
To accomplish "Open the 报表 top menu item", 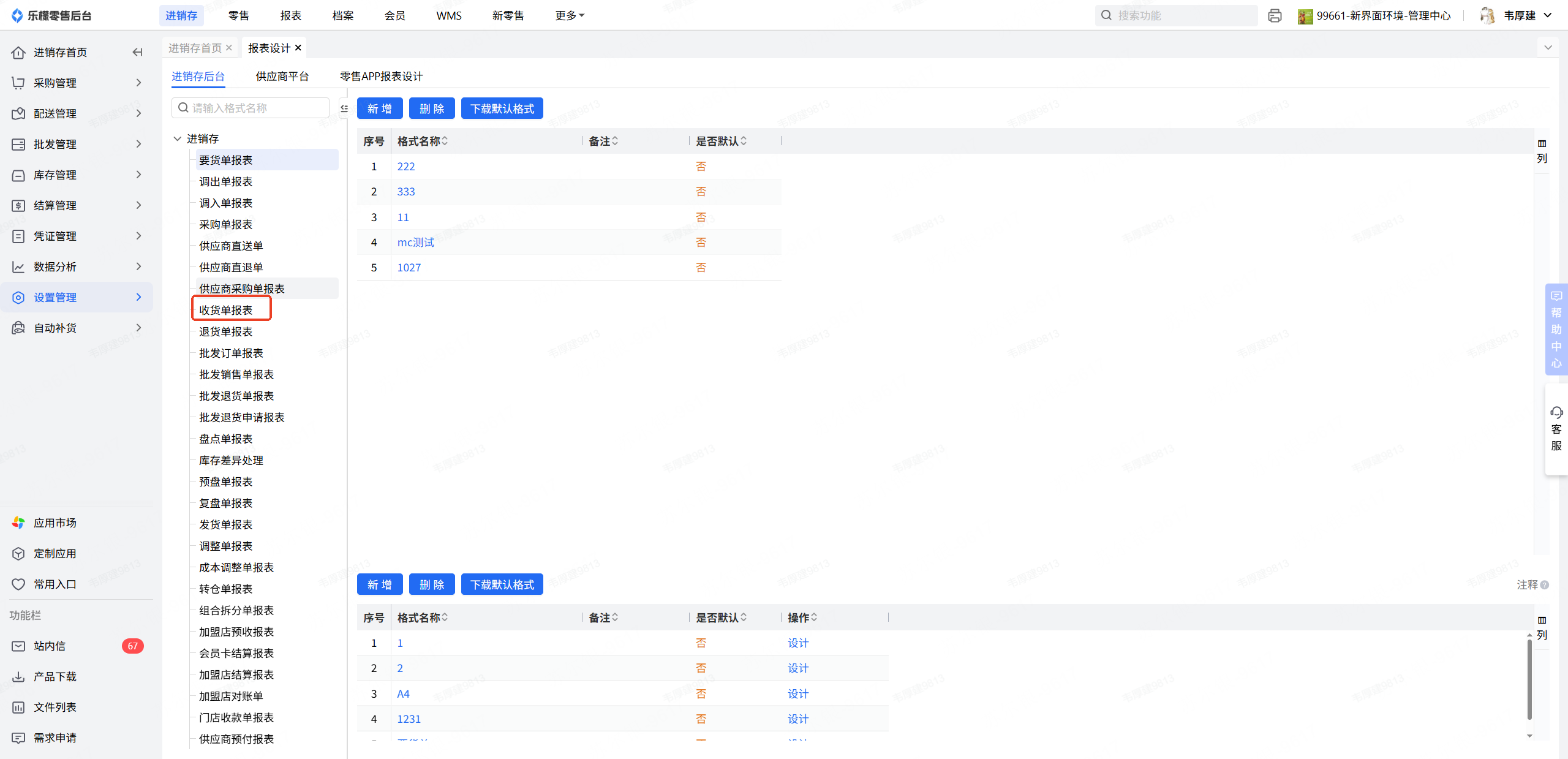I will point(290,16).
